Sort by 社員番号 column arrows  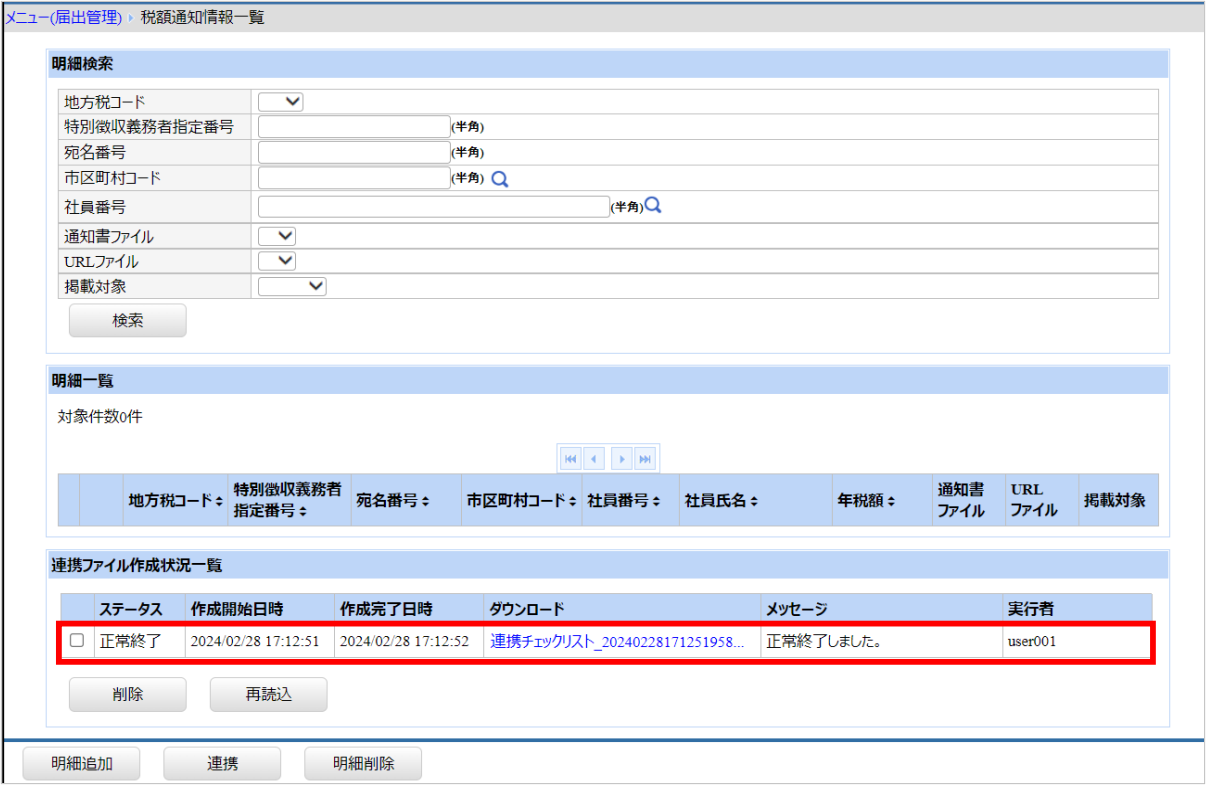tap(657, 501)
